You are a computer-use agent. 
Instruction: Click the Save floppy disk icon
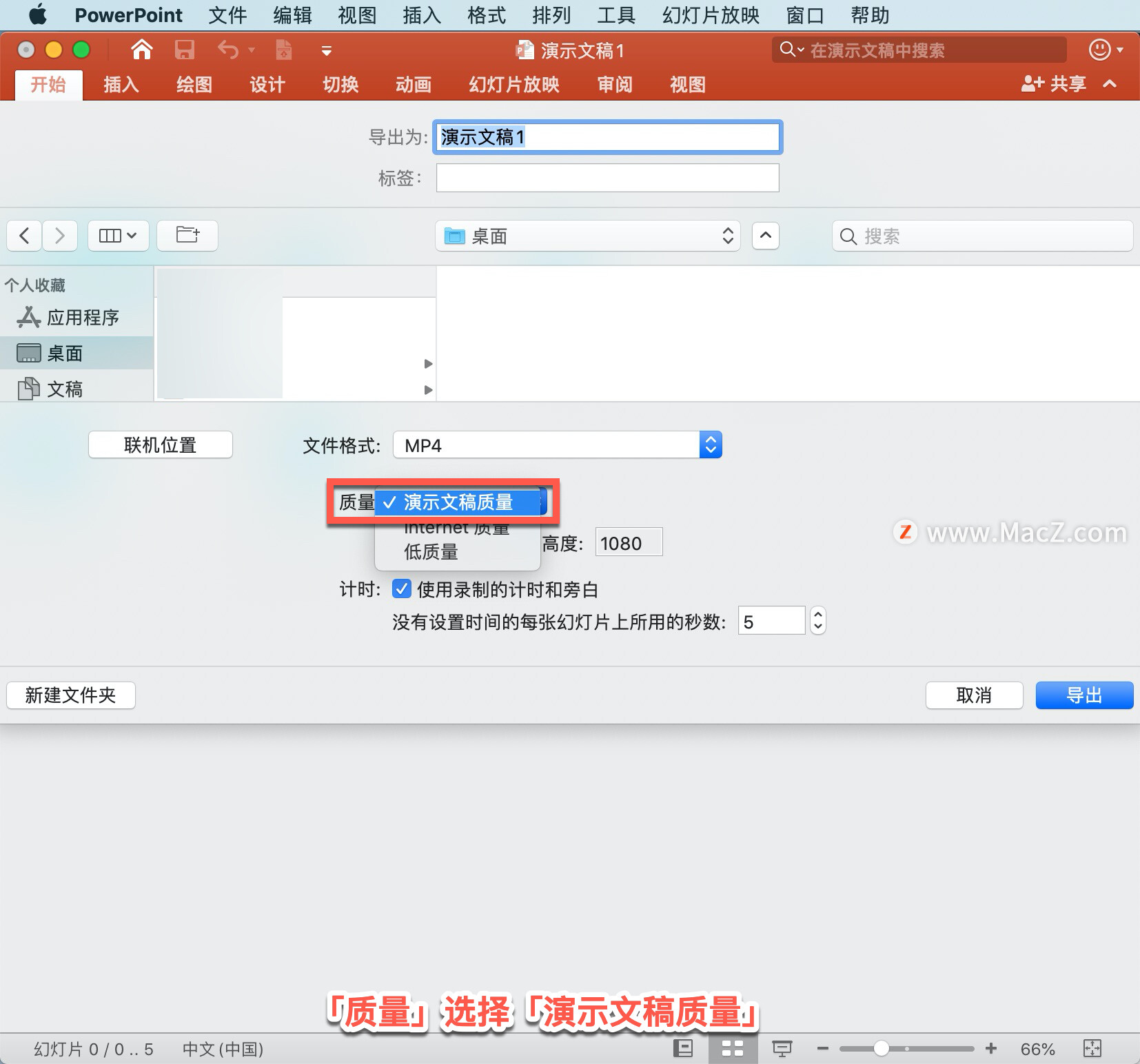[184, 50]
